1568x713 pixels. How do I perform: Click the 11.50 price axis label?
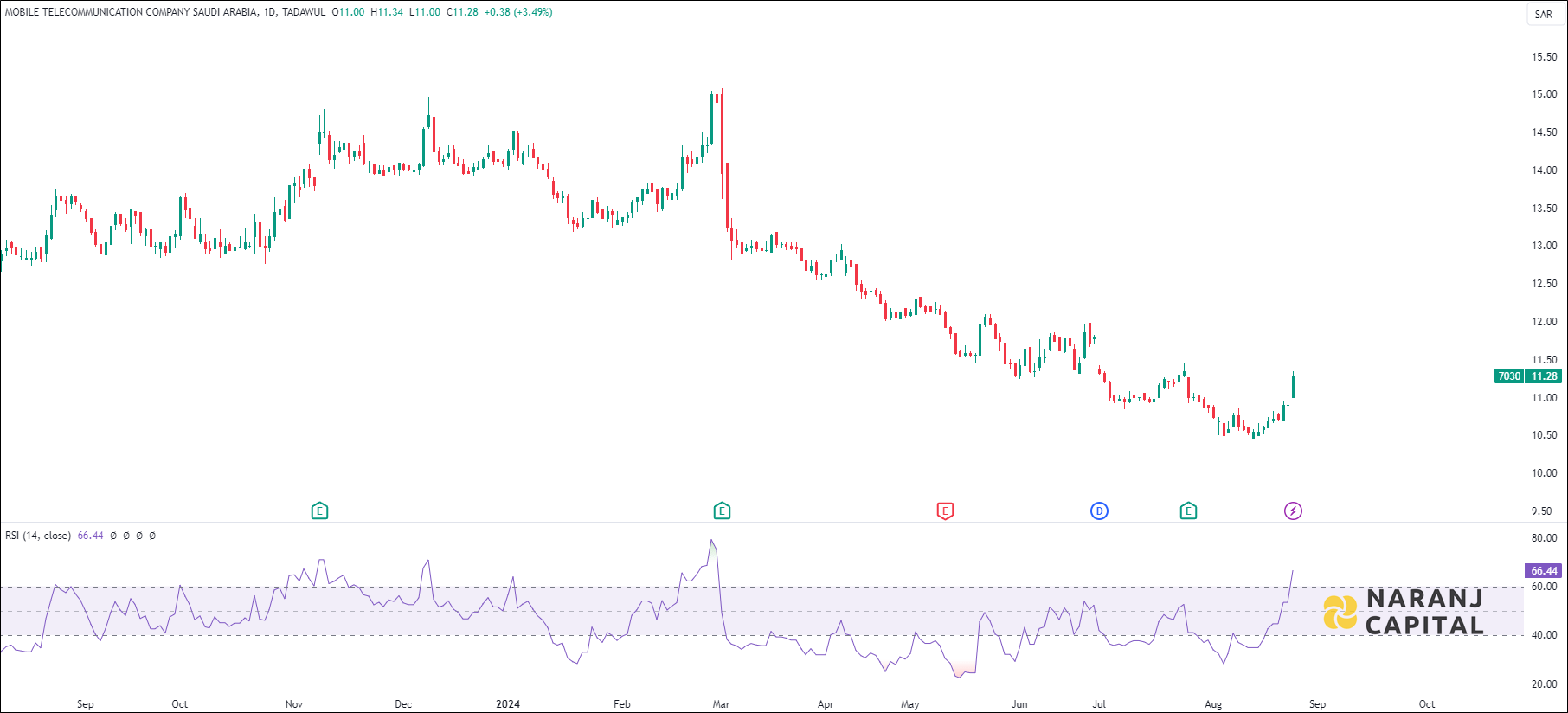[1544, 360]
